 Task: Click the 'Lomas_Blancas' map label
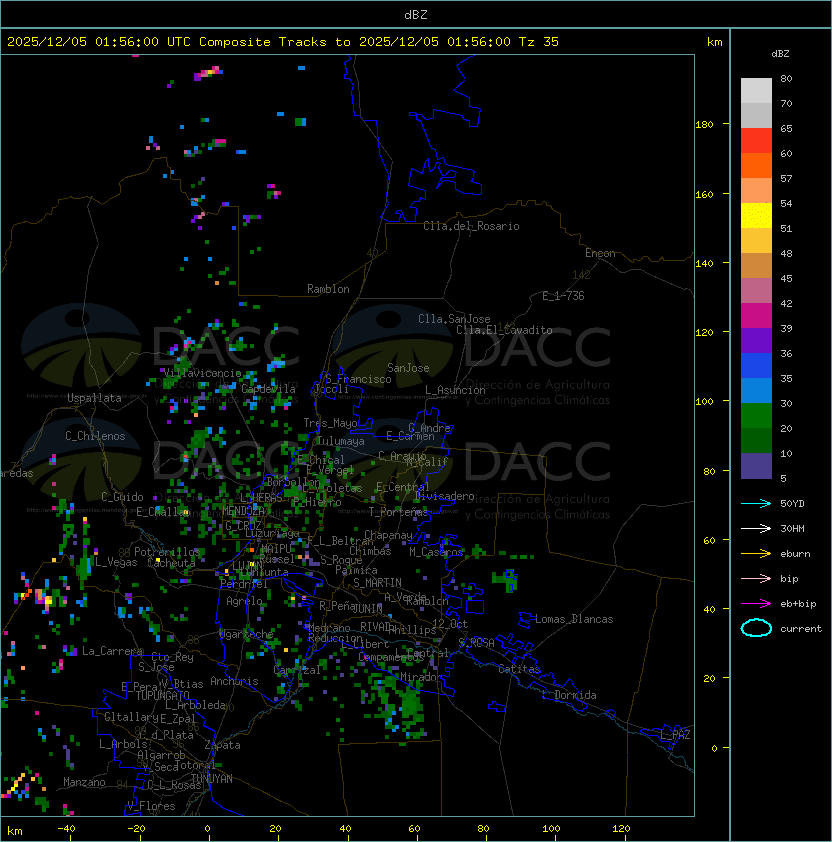(x=574, y=619)
